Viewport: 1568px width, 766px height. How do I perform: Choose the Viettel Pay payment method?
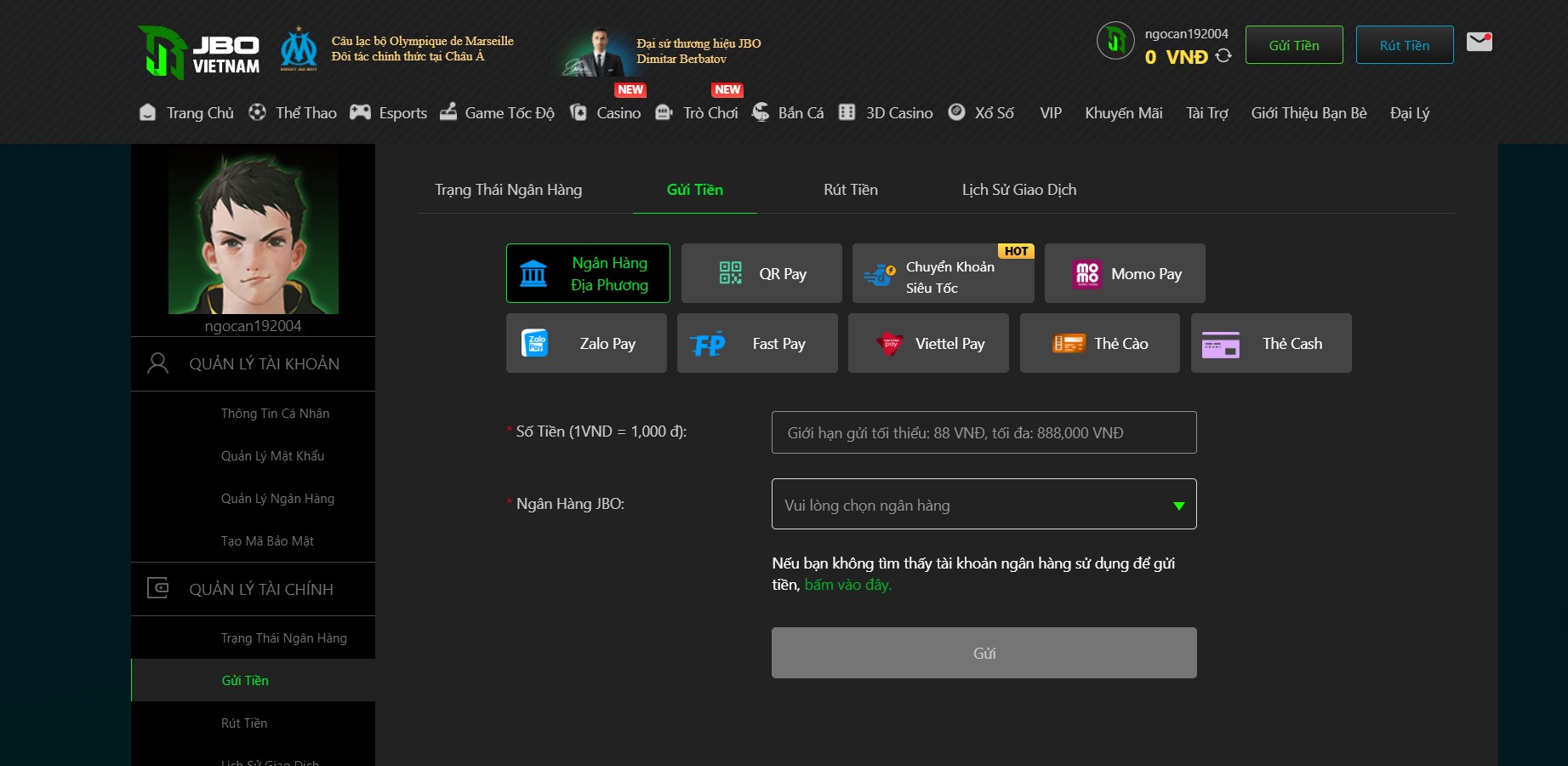[928, 343]
